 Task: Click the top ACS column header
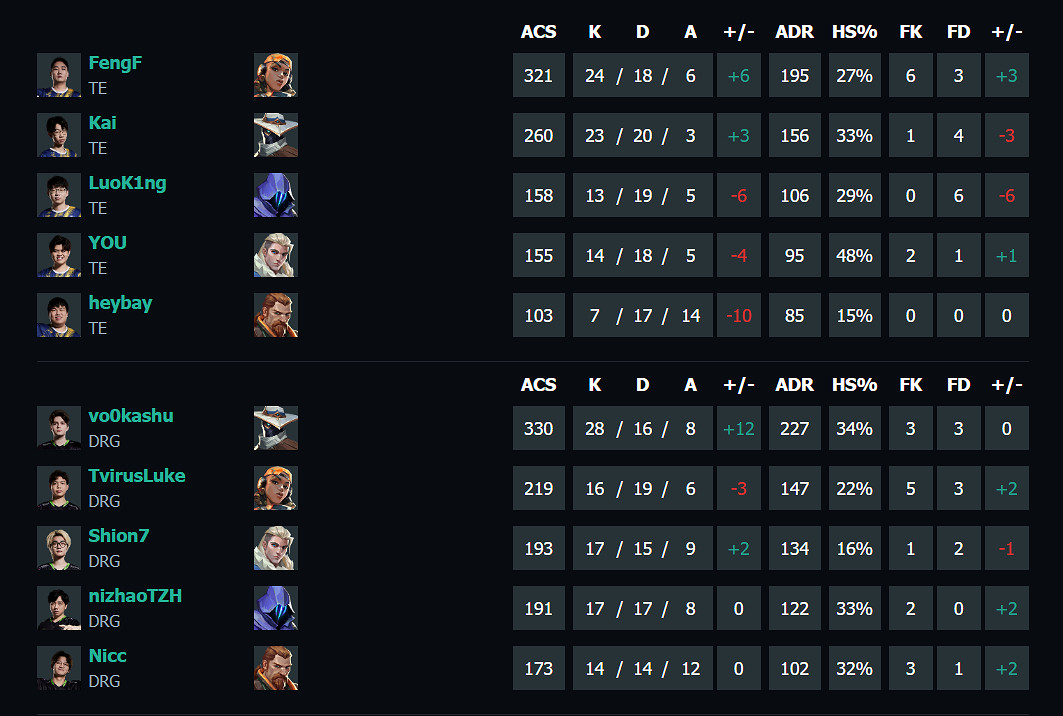(x=538, y=32)
